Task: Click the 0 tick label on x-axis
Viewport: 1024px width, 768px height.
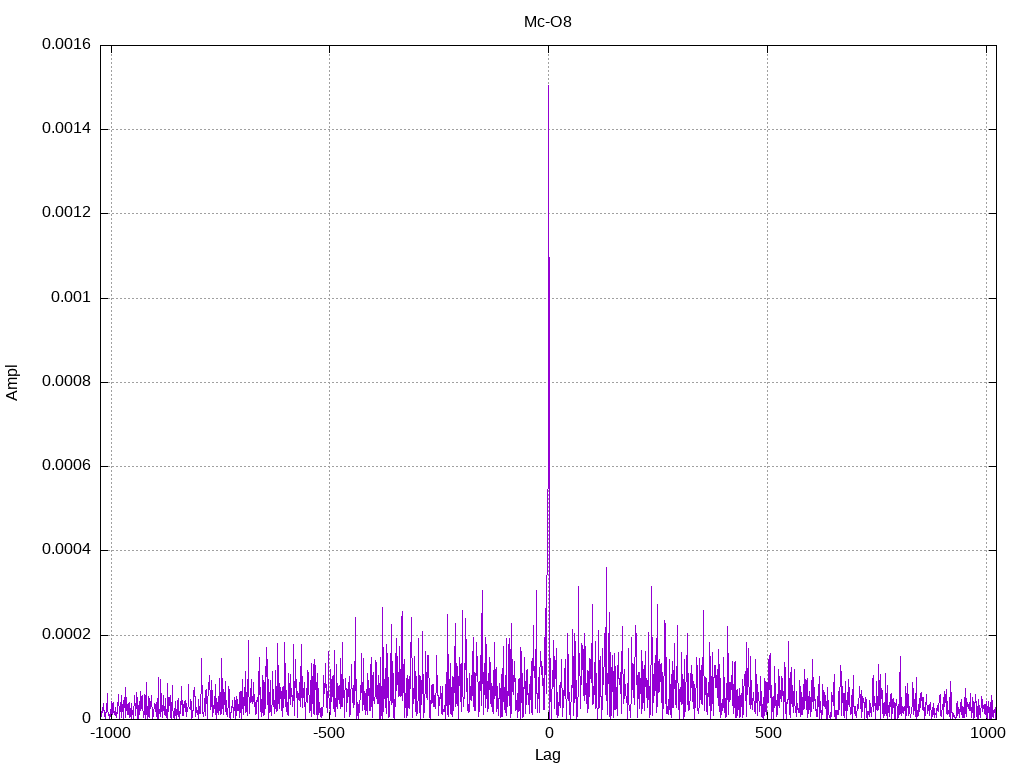Action: pyautogui.click(x=548, y=733)
